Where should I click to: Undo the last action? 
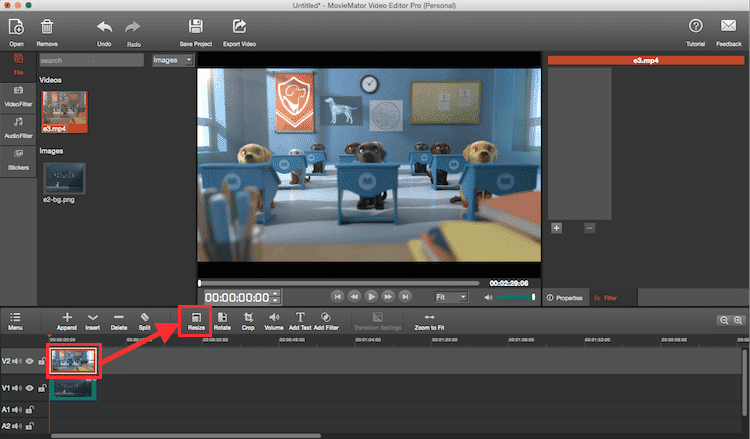click(104, 27)
